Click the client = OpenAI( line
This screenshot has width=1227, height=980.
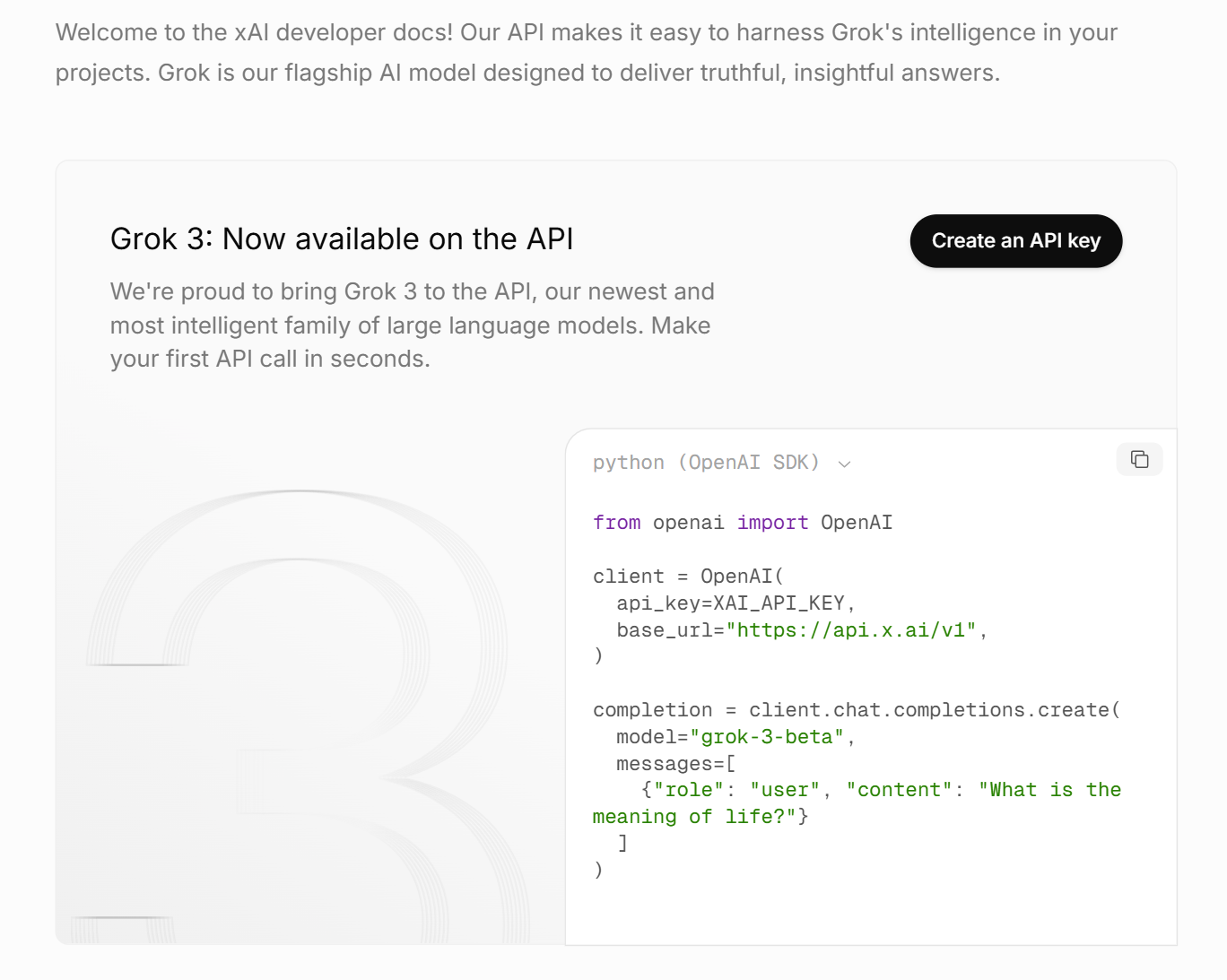(x=688, y=577)
